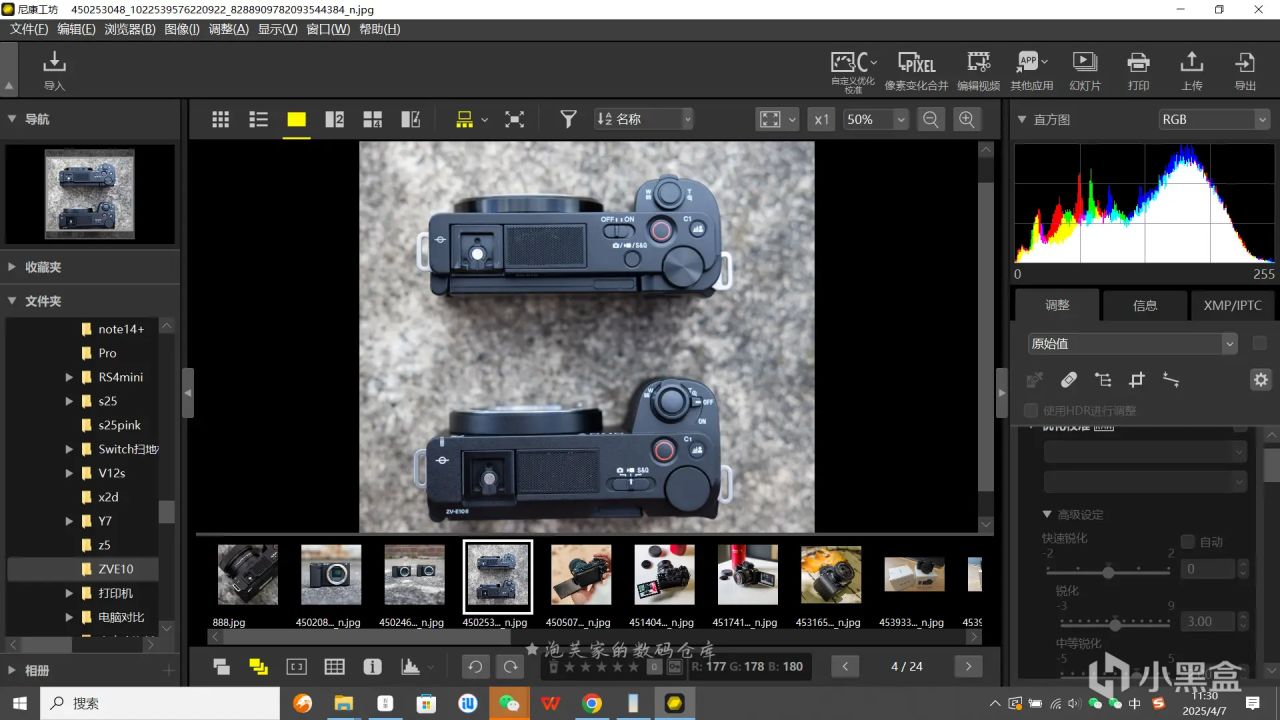The height and width of the screenshot is (720, 1280).
Task: Select the 2-image compare view
Action: [334, 119]
